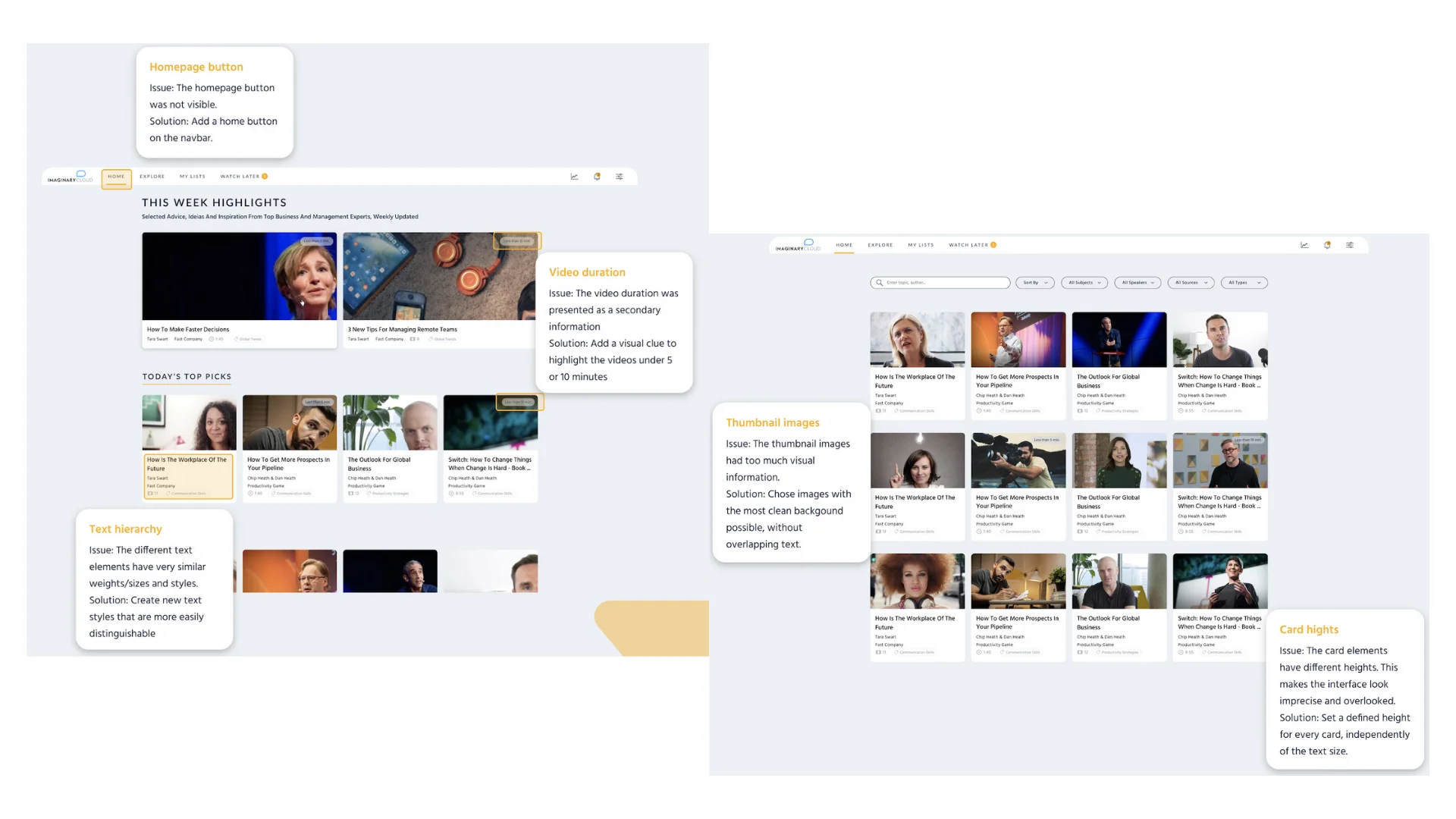Click the magnifier icon in the search field
The height and width of the screenshot is (819, 1456).
pyautogui.click(x=880, y=283)
